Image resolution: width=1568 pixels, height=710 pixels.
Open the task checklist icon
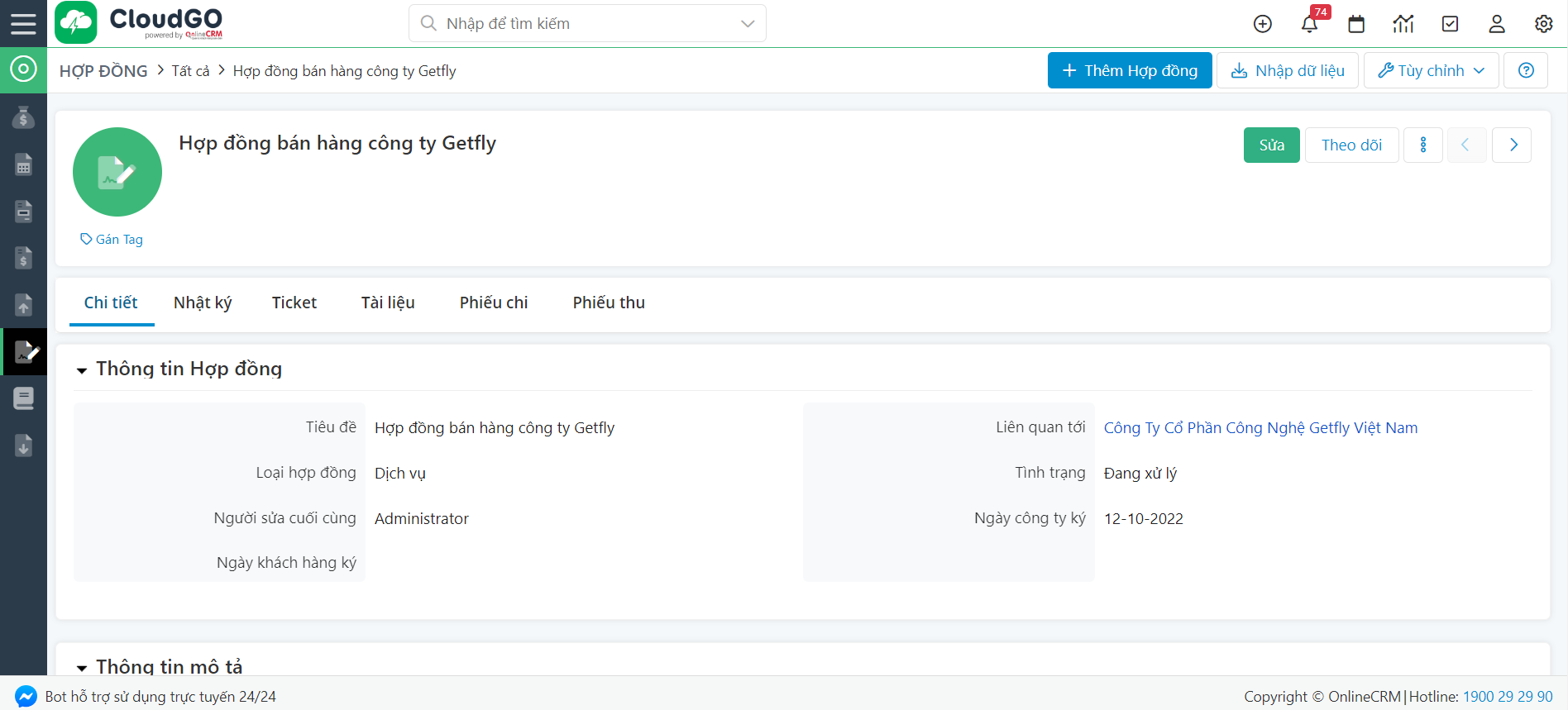(x=1450, y=24)
